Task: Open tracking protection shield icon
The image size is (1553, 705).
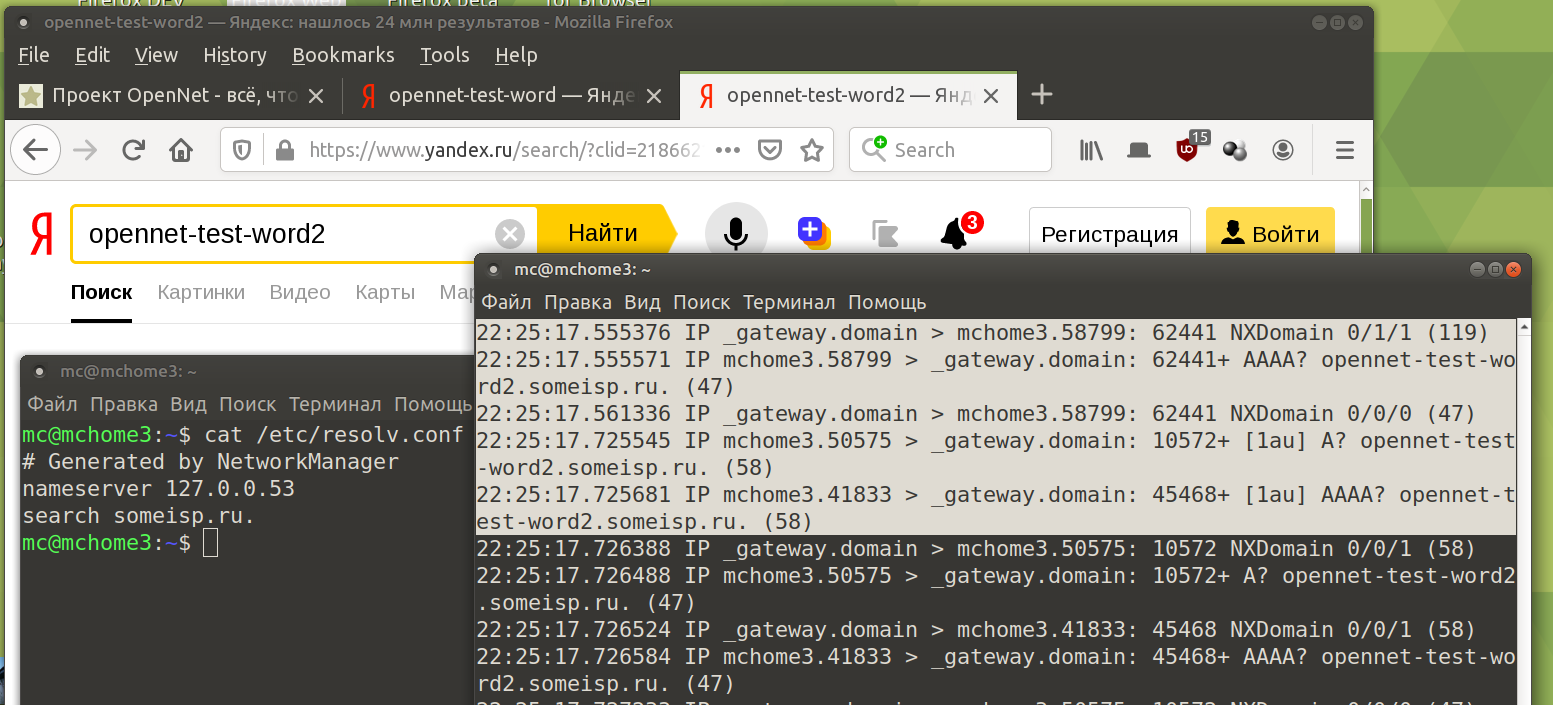Action: (x=242, y=150)
